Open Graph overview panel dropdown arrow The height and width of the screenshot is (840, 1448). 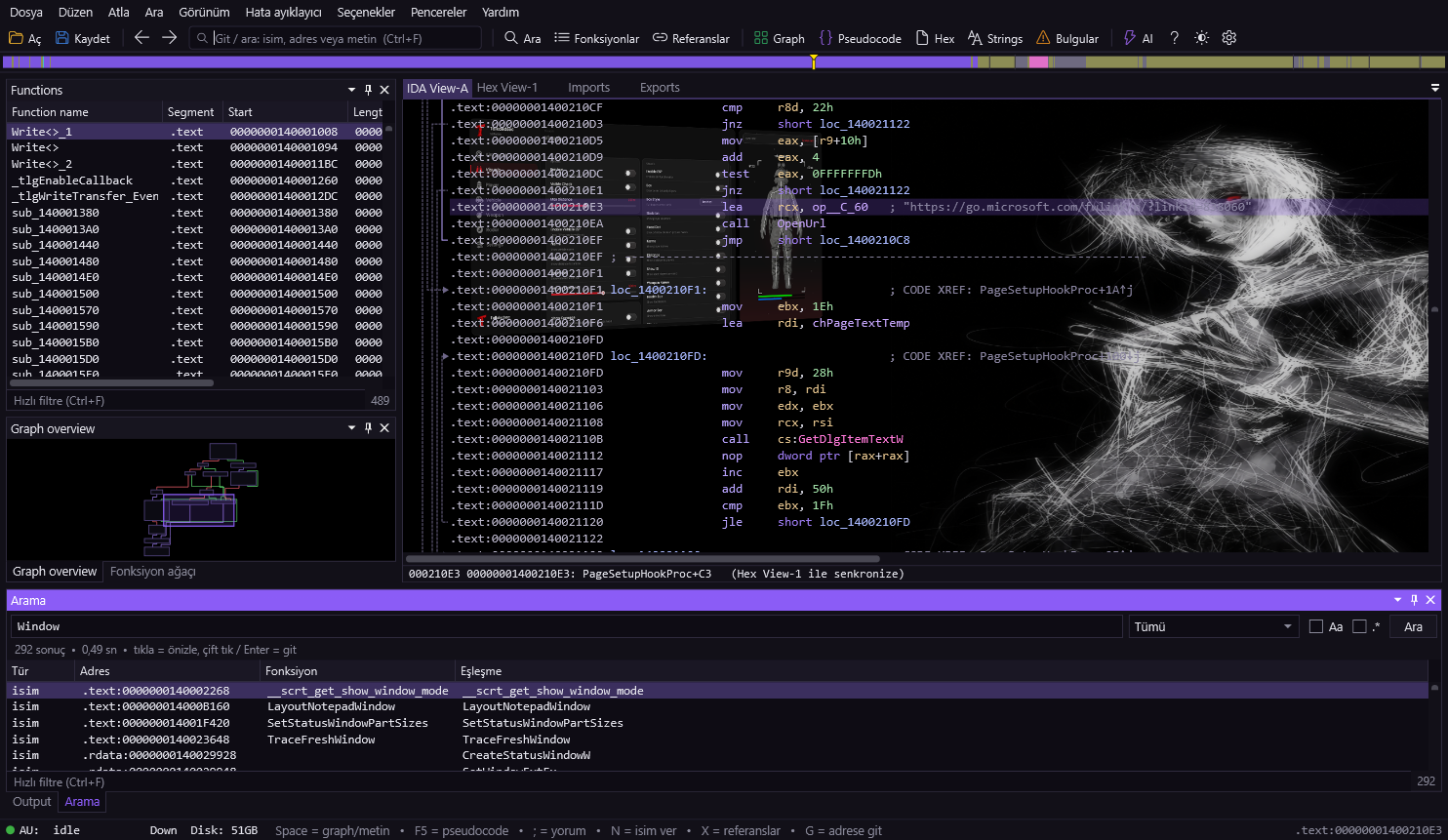click(x=351, y=428)
